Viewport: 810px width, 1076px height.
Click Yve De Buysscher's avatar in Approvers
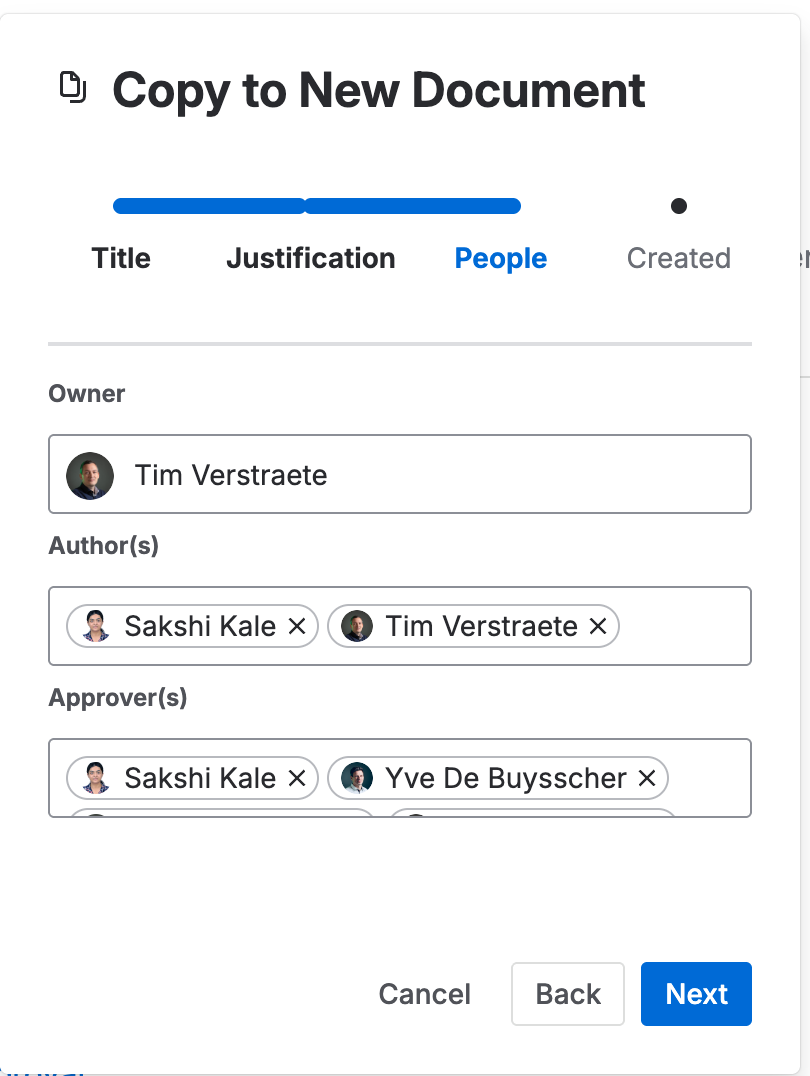357,778
